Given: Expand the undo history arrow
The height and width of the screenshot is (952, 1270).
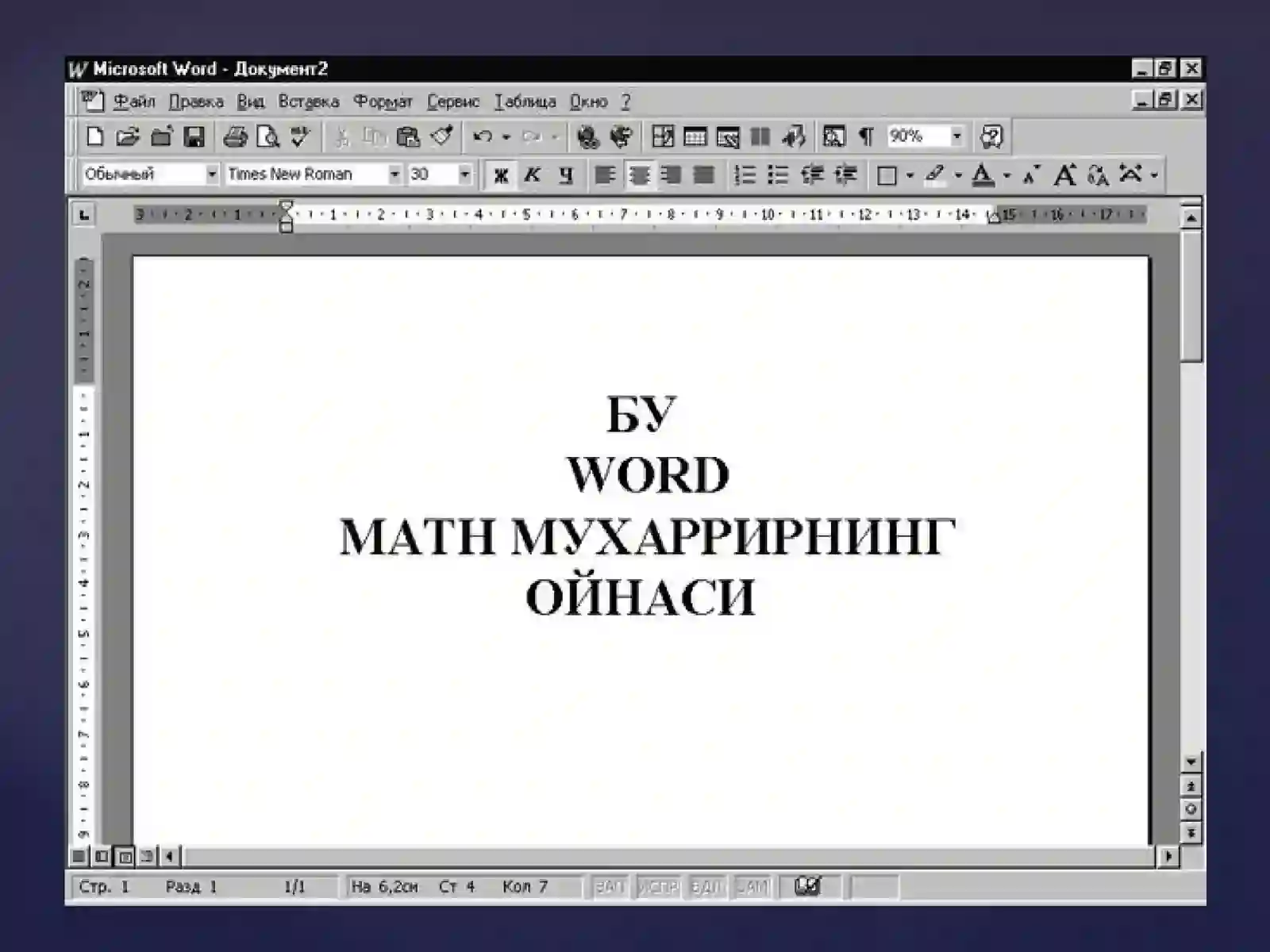Looking at the screenshot, I should pos(506,136).
